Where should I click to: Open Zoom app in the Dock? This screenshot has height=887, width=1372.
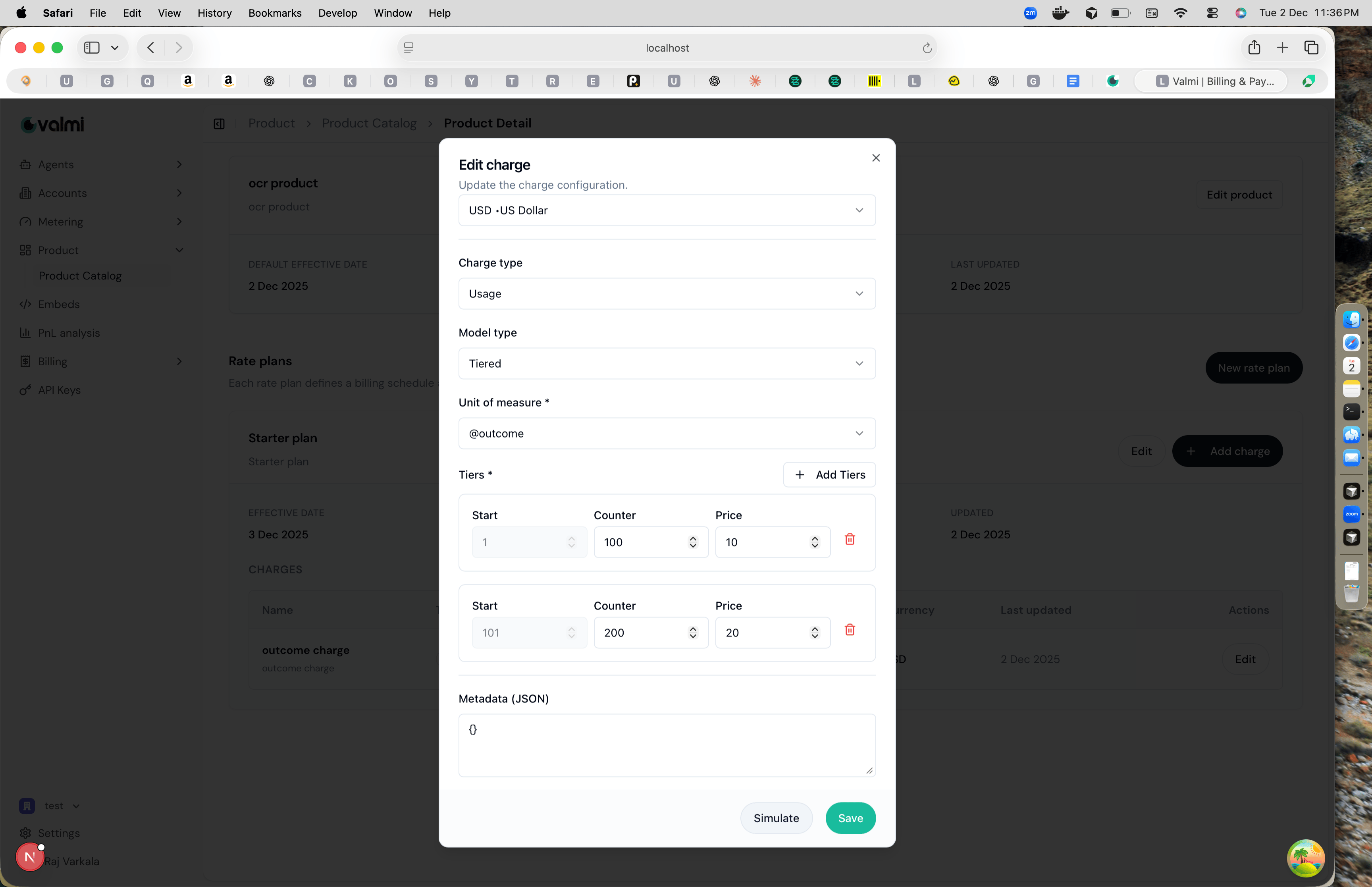point(1351,514)
